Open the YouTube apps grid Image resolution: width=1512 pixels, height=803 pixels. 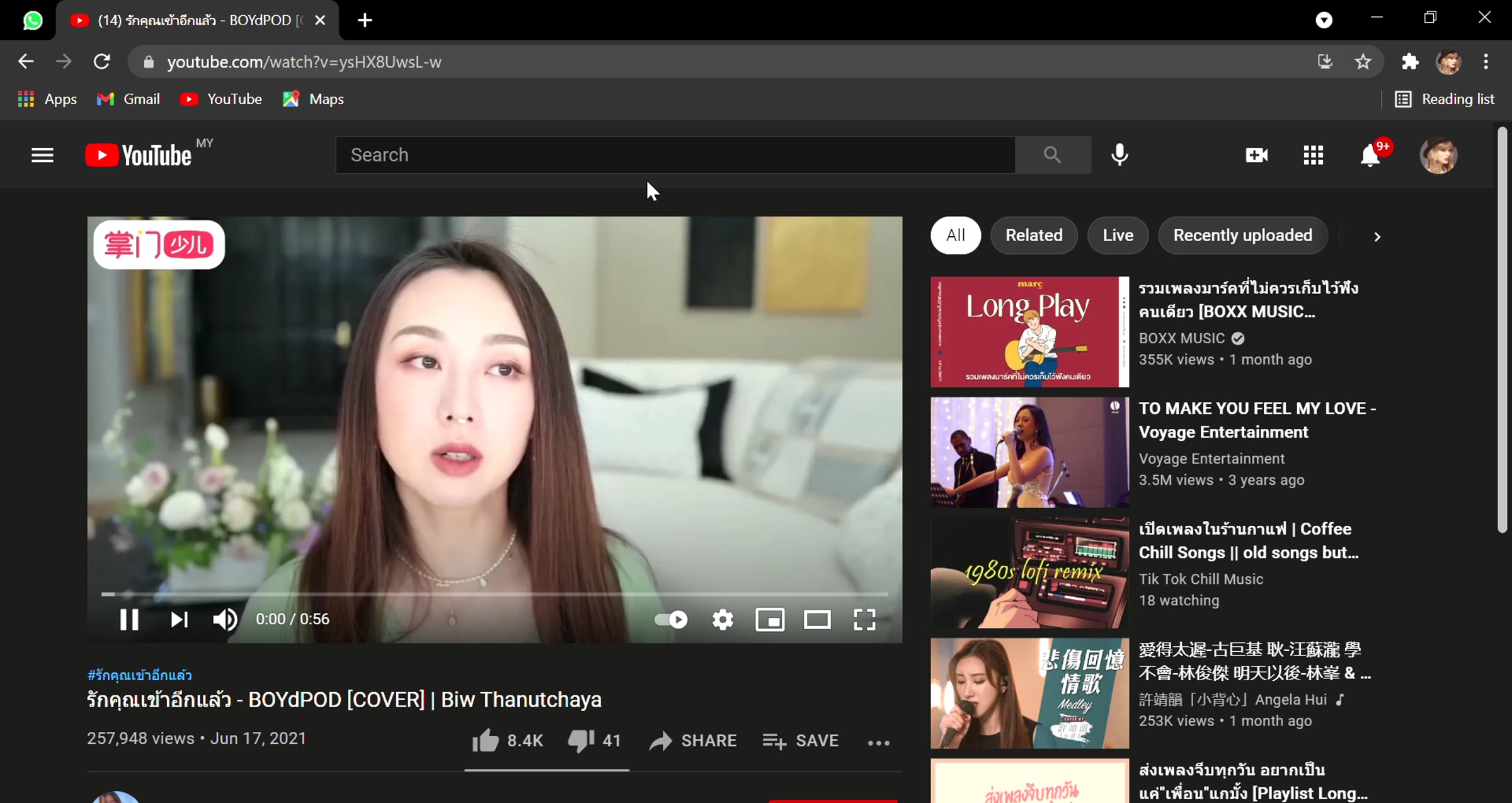1313,155
